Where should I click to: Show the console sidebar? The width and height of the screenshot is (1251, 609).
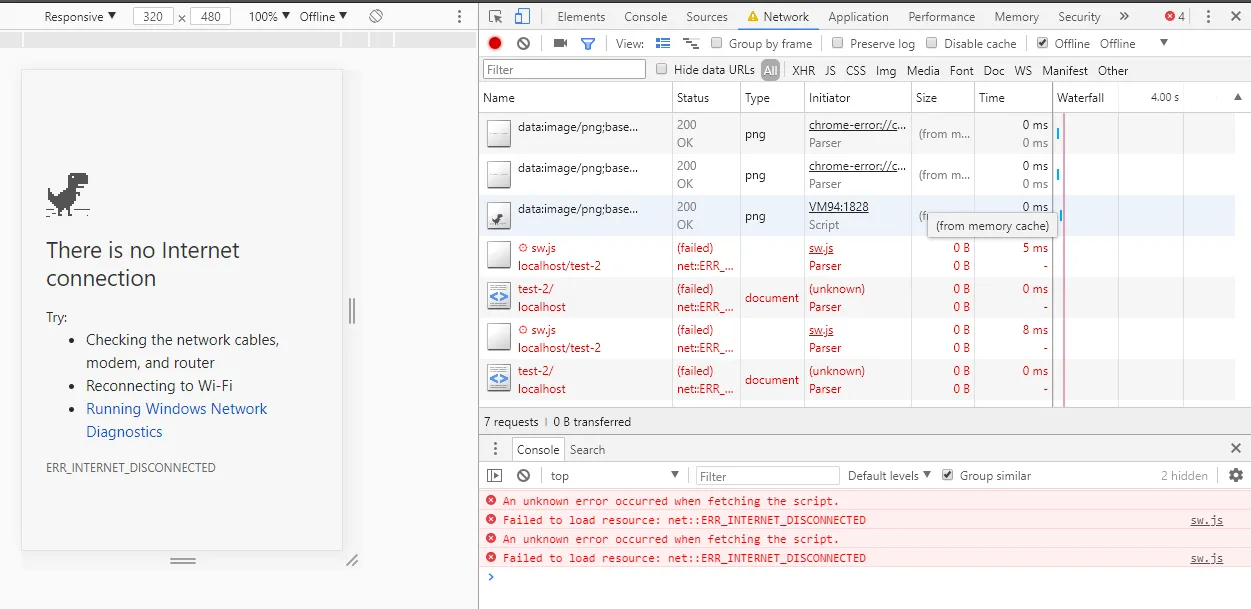pyautogui.click(x=495, y=476)
